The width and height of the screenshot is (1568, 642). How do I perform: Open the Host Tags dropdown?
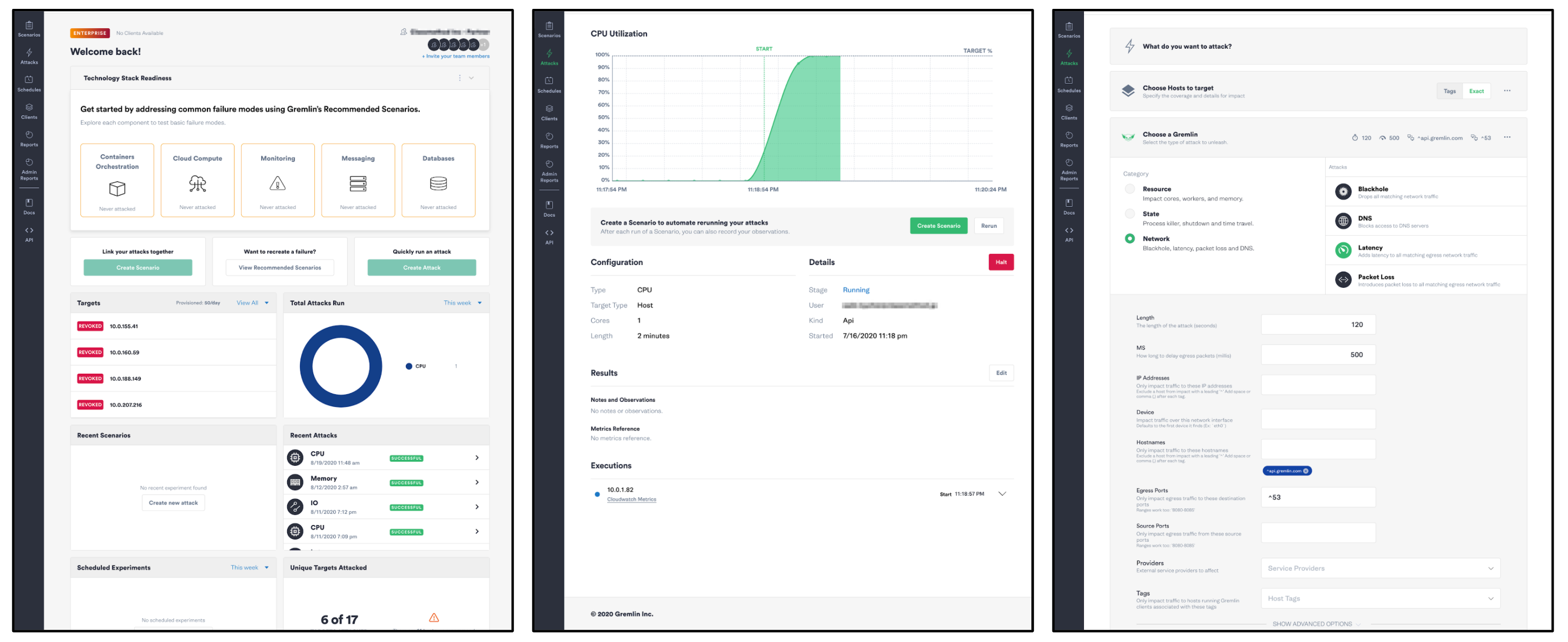point(1380,599)
